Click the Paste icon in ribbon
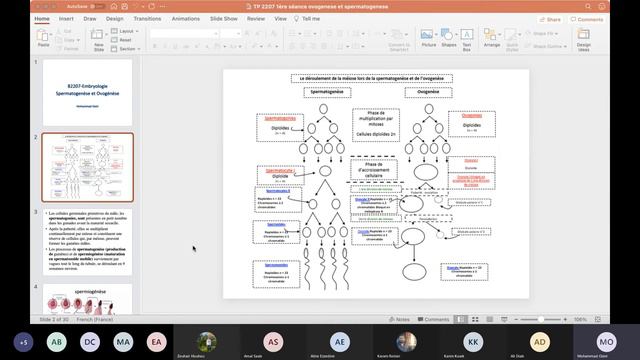 point(43,36)
